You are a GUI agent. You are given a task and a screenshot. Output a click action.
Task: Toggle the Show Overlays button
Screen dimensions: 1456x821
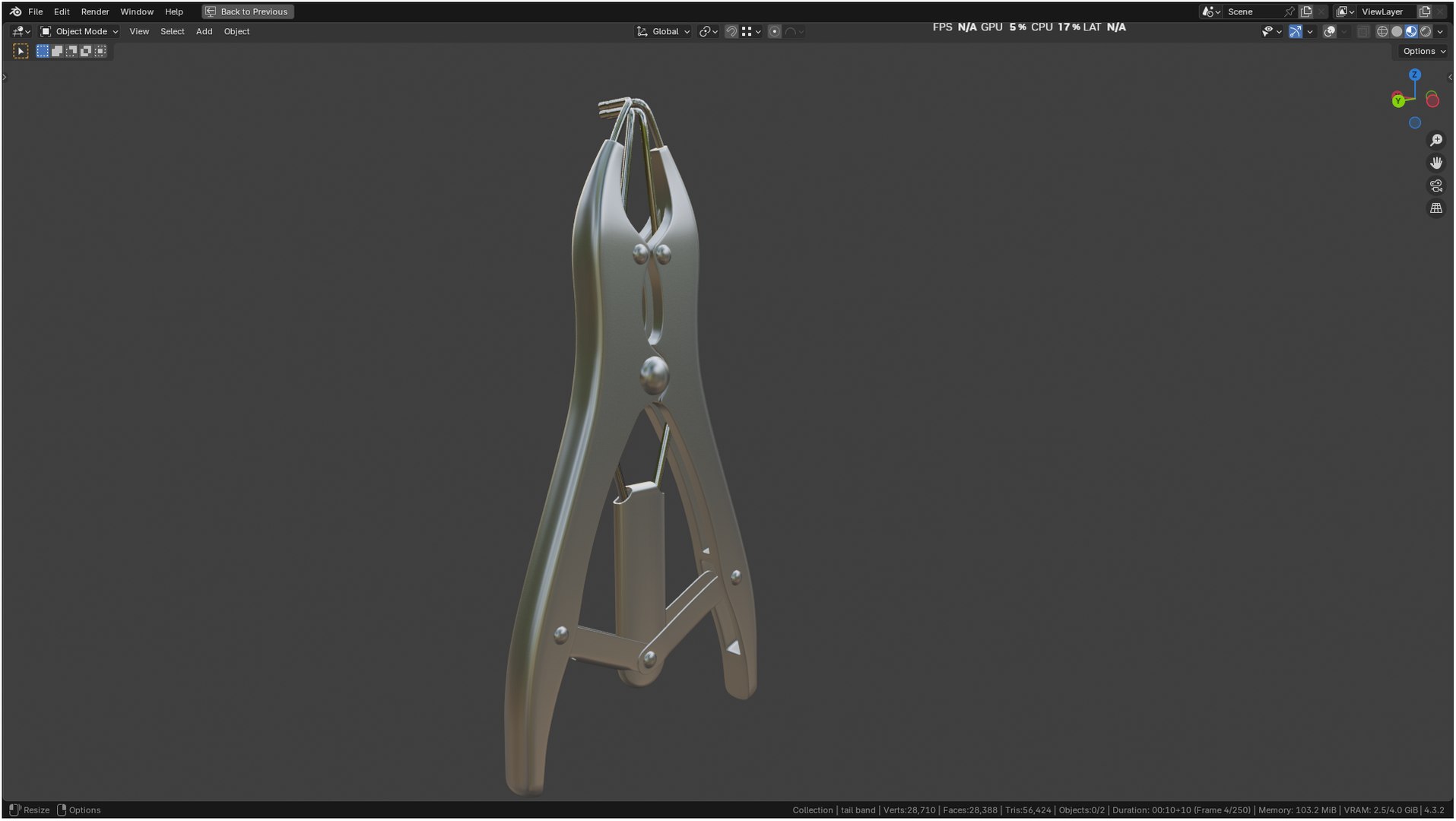point(1330,31)
